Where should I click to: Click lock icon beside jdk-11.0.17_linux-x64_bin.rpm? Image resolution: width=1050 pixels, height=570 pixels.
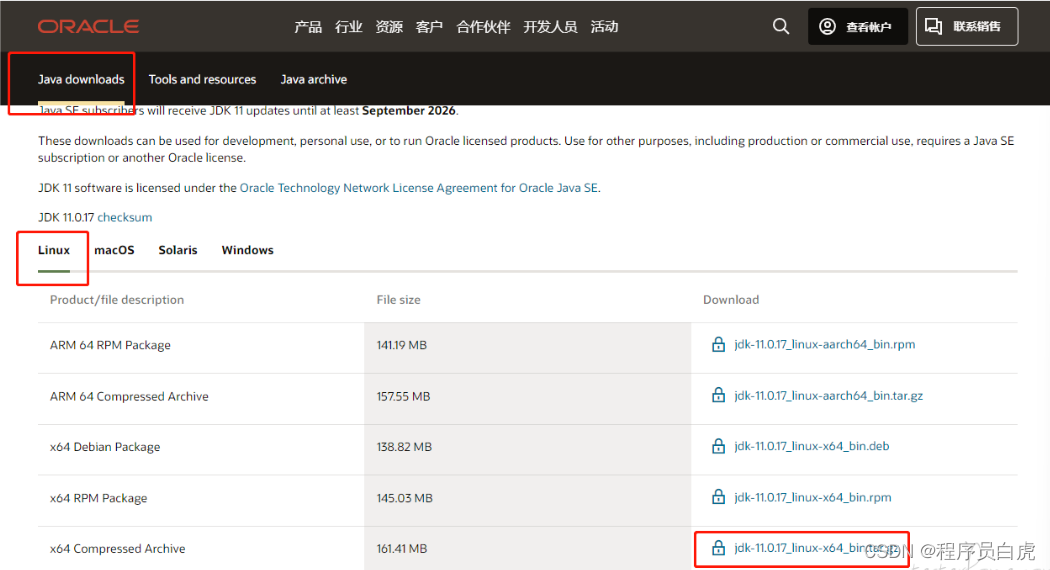click(x=718, y=497)
